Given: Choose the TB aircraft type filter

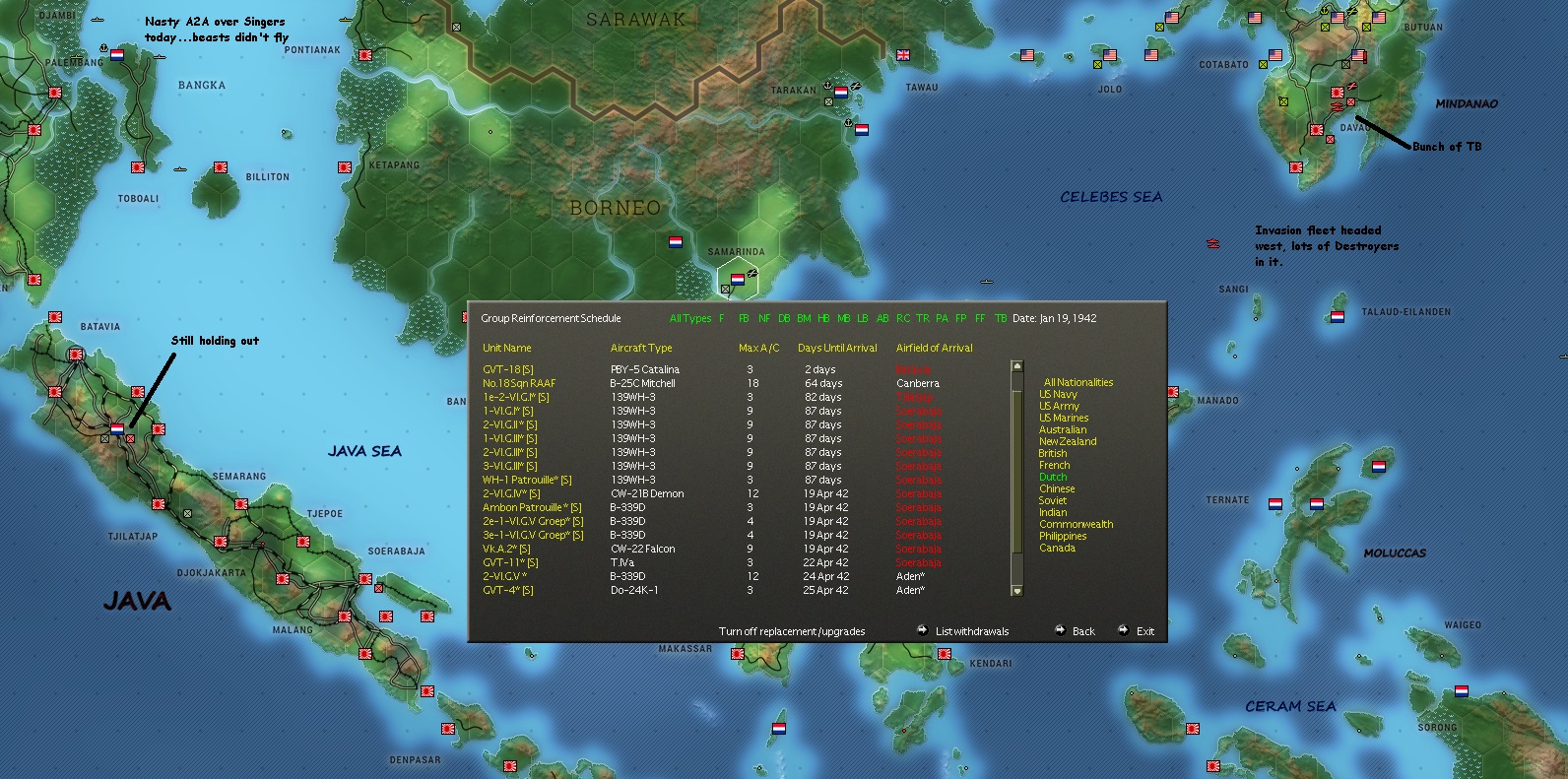Looking at the screenshot, I should pyautogui.click(x=1001, y=318).
